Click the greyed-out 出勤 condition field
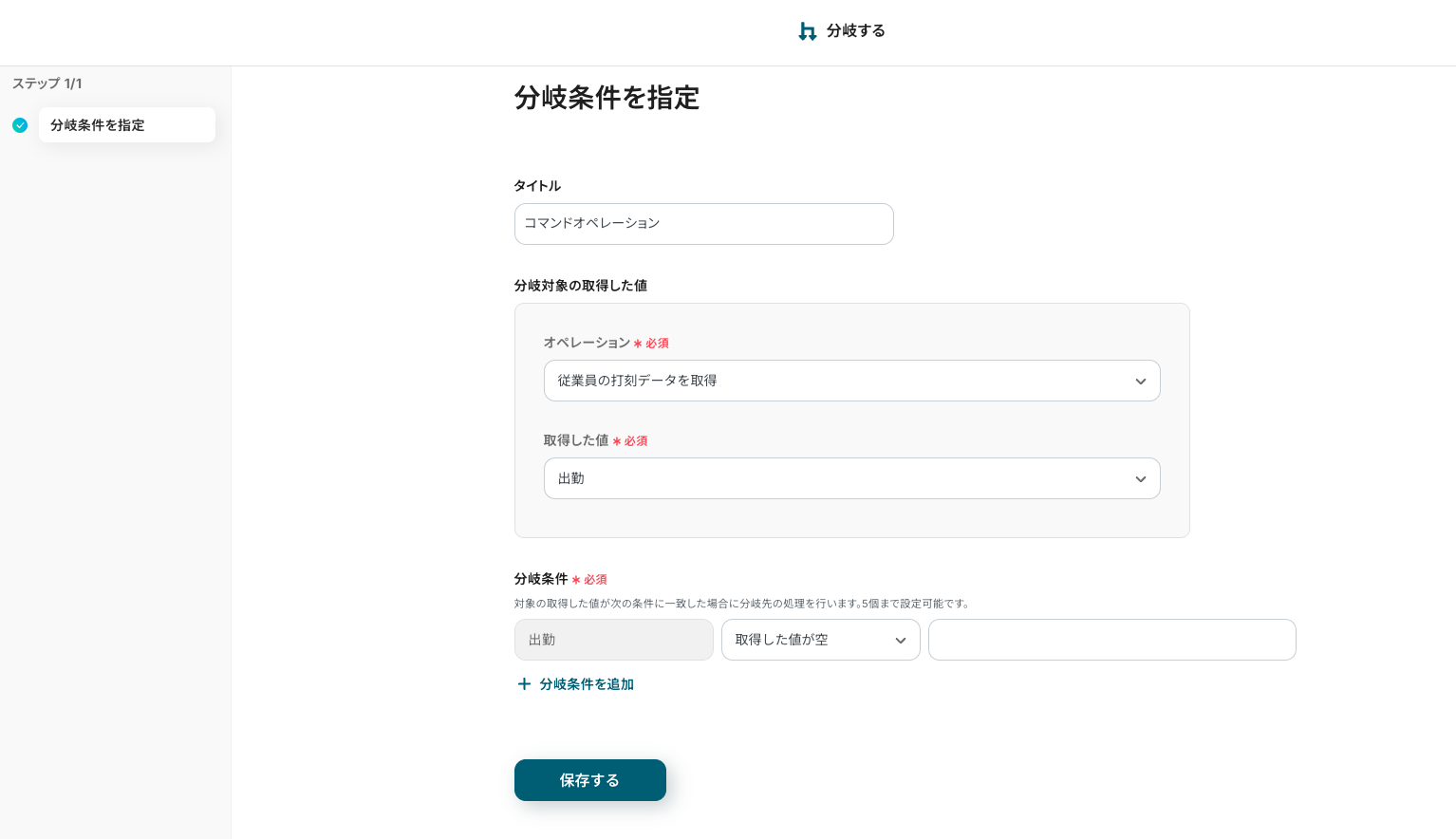 (613, 640)
